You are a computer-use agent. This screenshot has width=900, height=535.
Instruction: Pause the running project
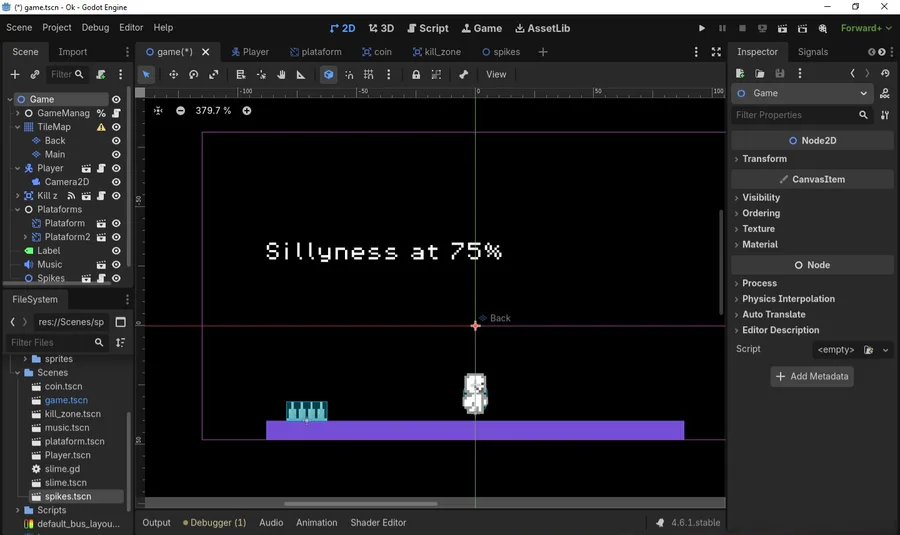pos(722,28)
